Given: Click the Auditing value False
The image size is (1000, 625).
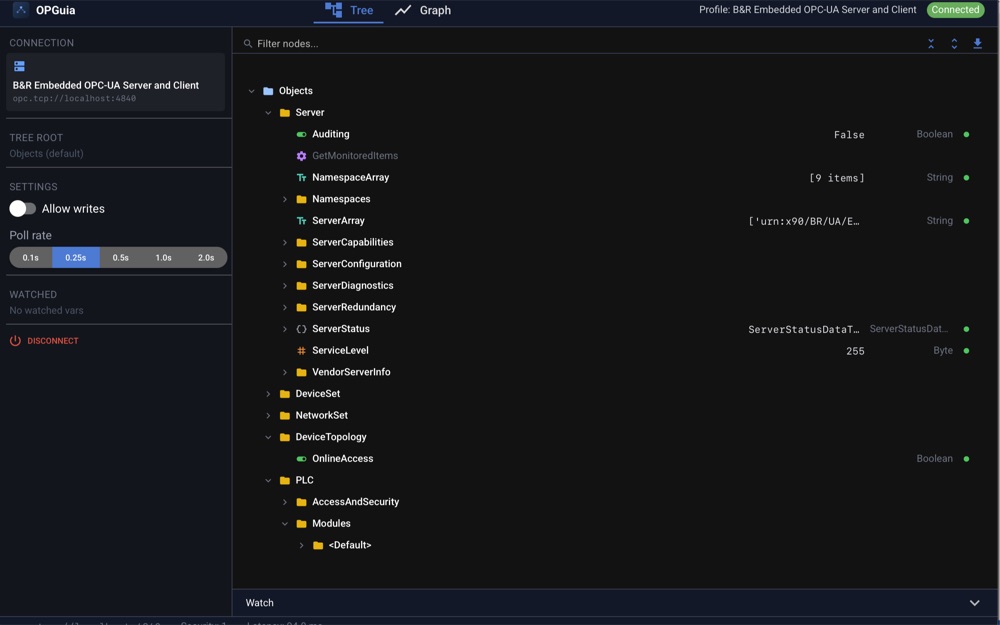Looking at the screenshot, I should tap(849, 135).
